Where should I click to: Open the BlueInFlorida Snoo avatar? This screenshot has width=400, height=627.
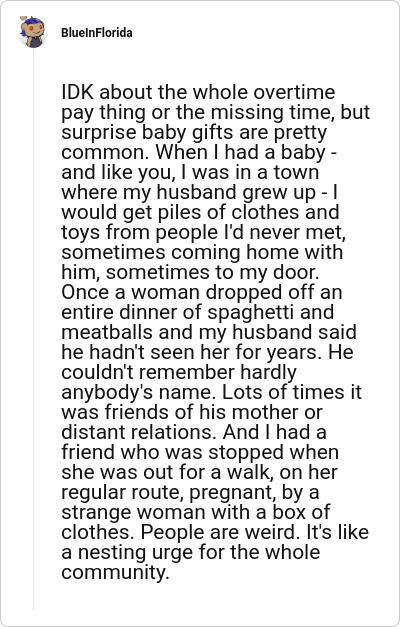tap(33, 32)
